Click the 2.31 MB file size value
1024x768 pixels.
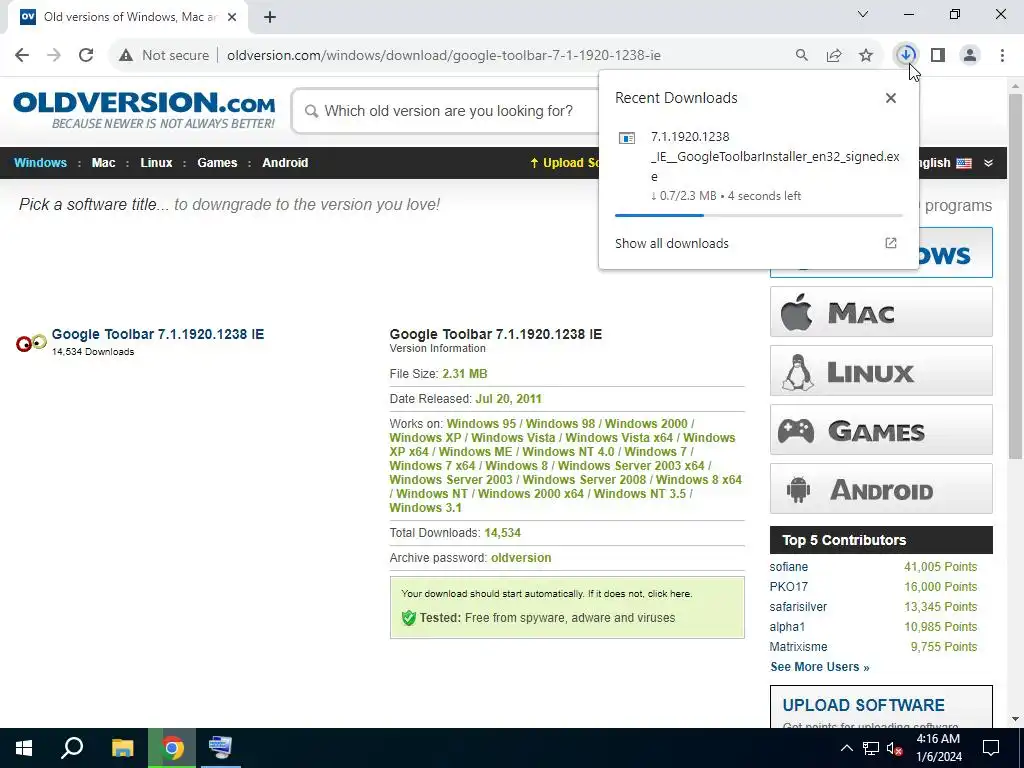coord(464,374)
